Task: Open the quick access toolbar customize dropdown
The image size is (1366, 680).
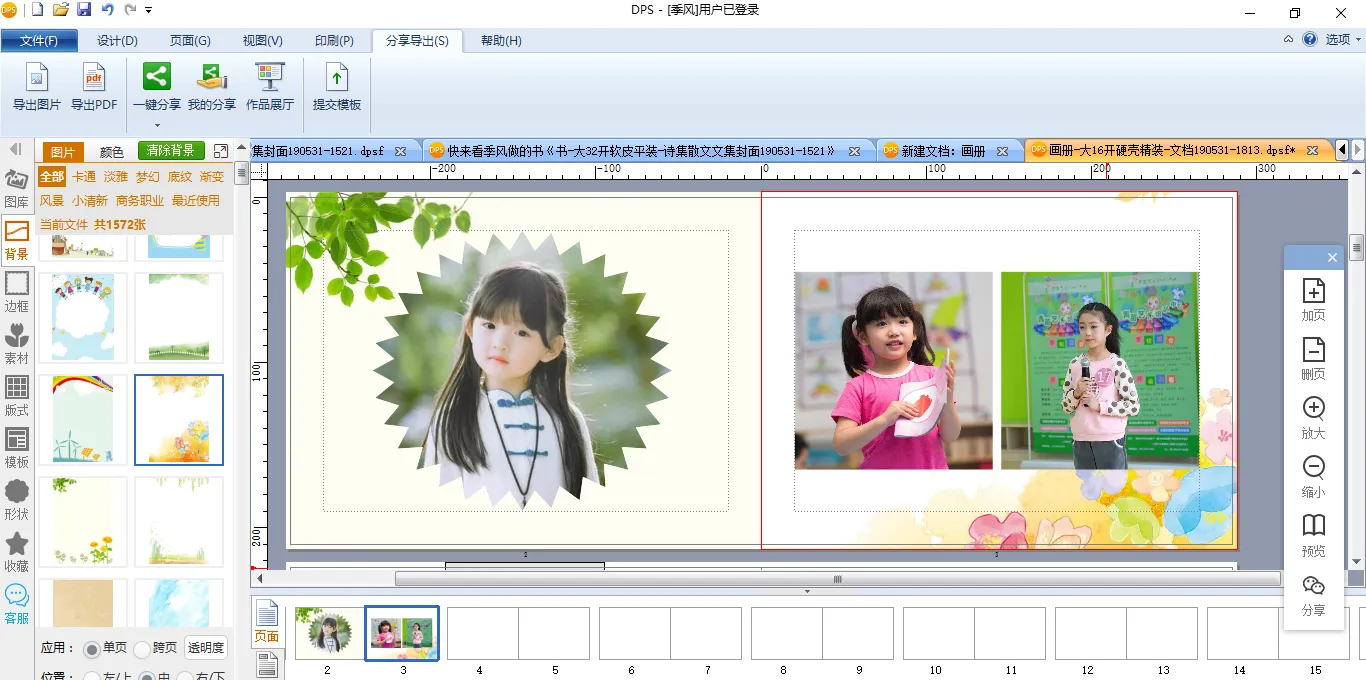Action: pyautogui.click(x=149, y=11)
